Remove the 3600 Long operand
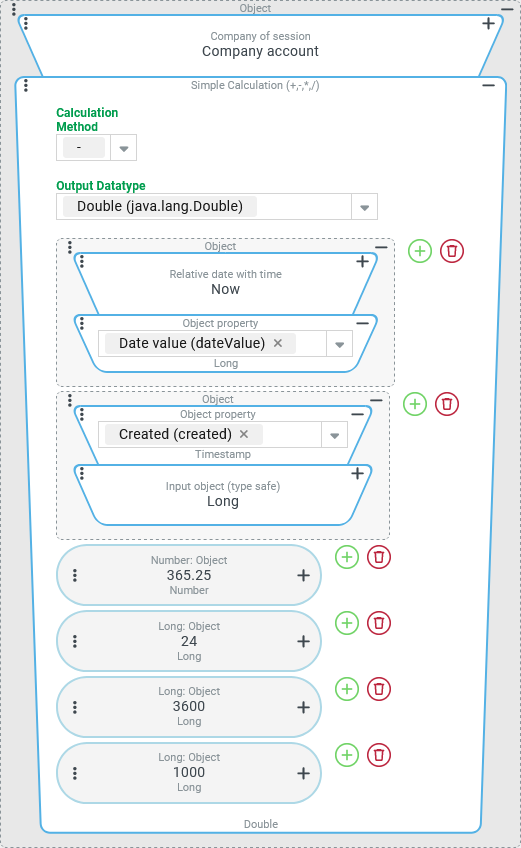 click(x=379, y=689)
